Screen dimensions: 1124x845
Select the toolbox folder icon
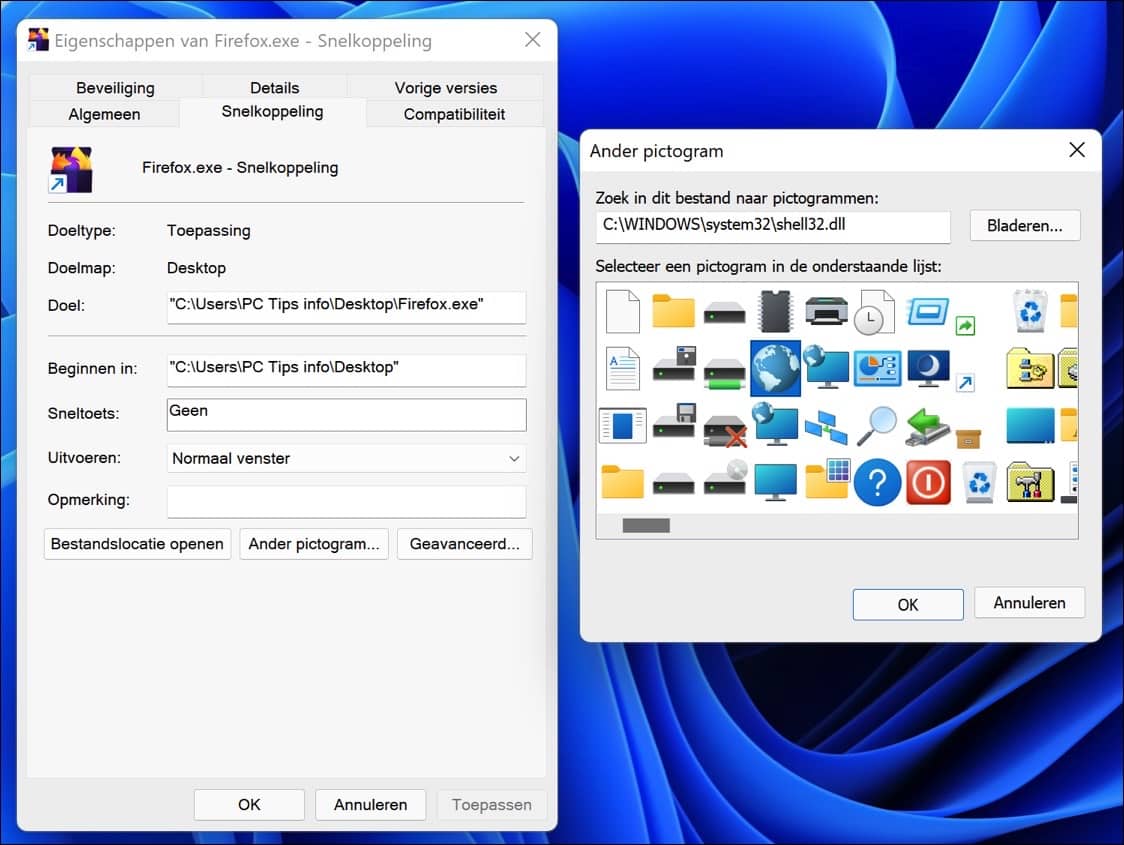pyautogui.click(x=1029, y=482)
